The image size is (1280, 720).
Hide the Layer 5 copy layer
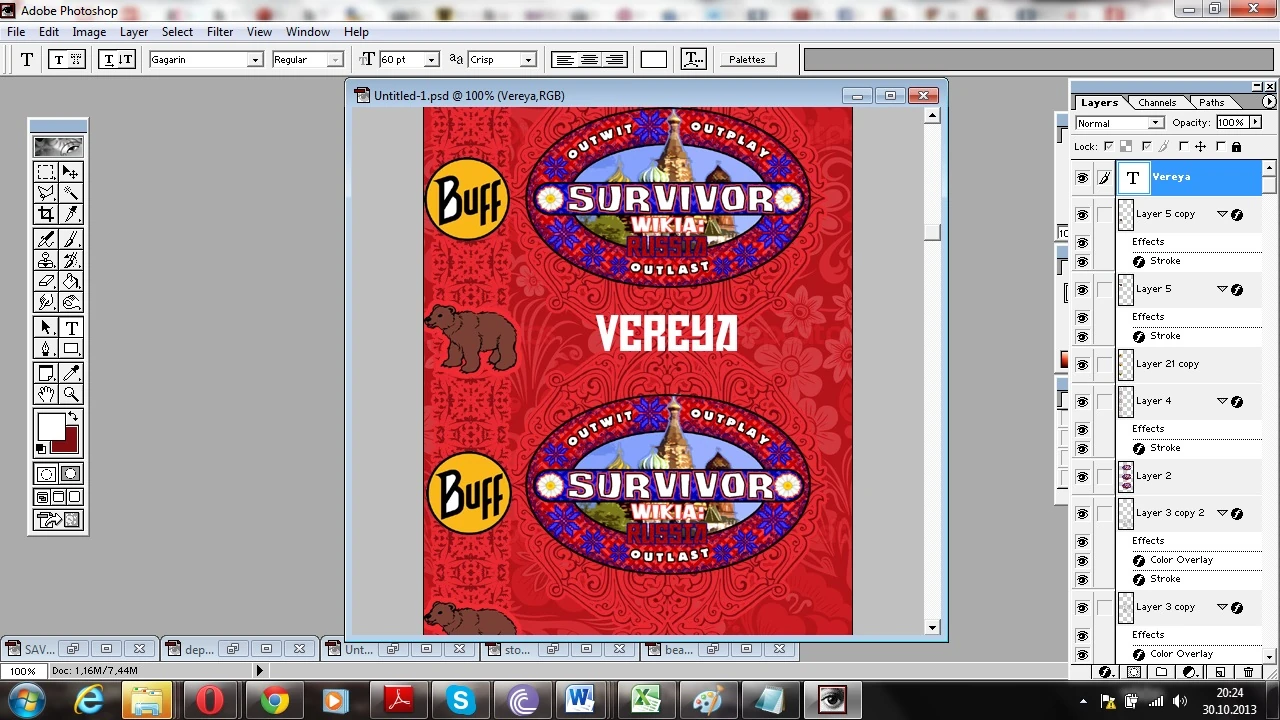click(1082, 215)
